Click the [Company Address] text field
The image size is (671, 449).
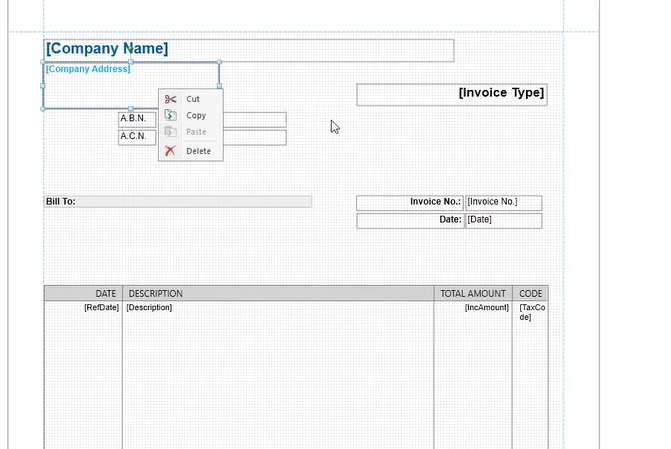click(x=88, y=69)
